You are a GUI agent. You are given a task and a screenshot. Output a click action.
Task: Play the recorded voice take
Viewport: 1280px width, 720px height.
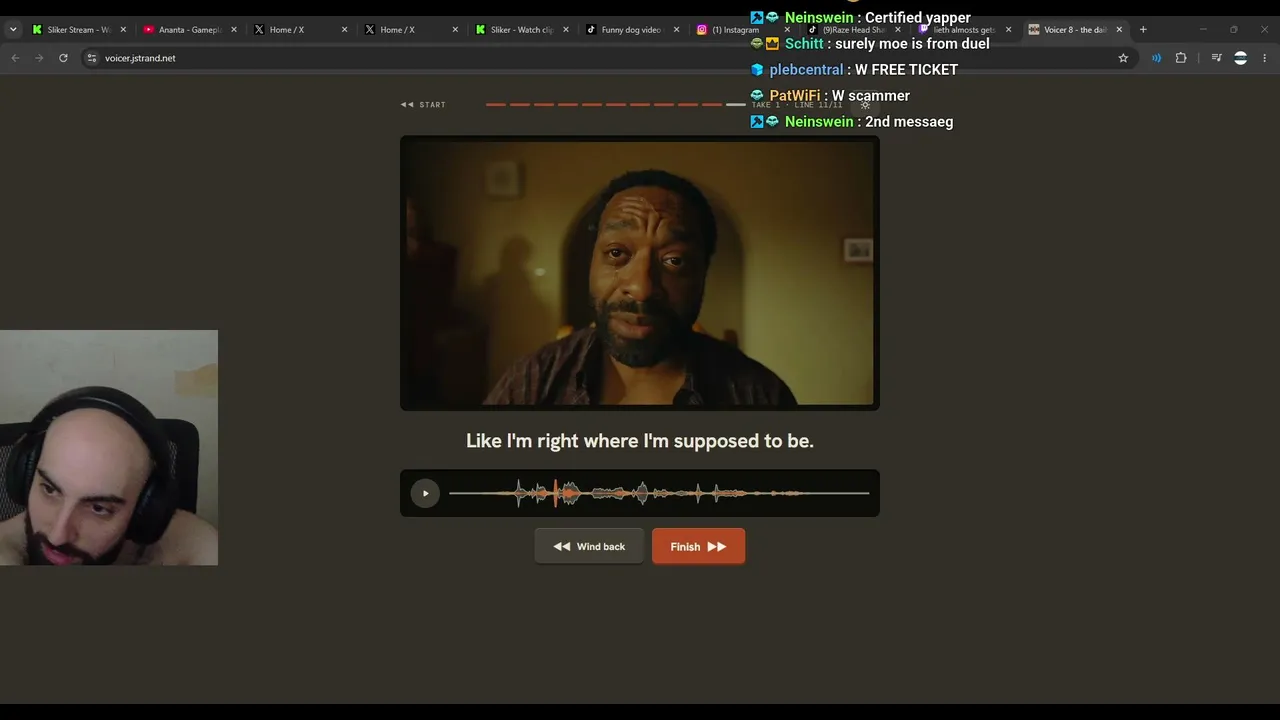coord(425,493)
